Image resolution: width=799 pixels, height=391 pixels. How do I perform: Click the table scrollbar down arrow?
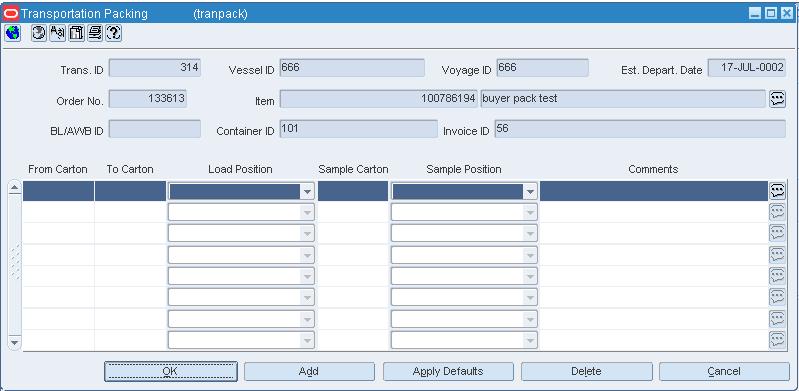pos(15,342)
